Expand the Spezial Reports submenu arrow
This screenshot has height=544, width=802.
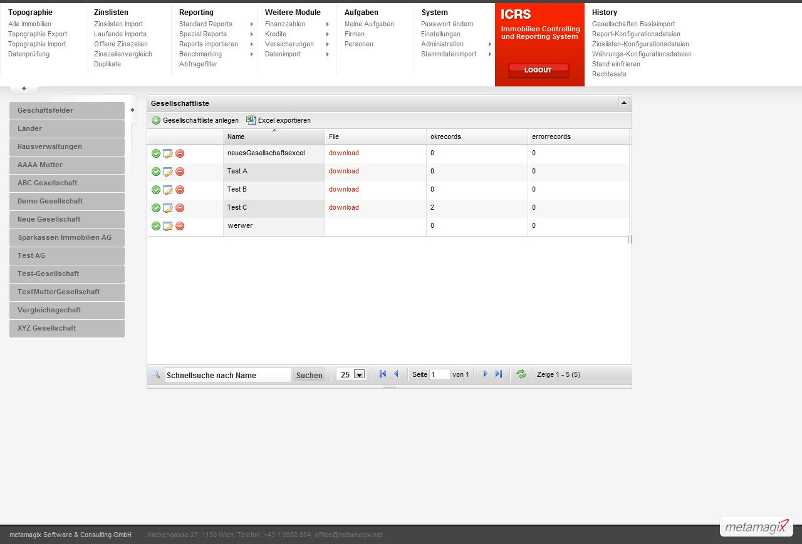pos(251,34)
